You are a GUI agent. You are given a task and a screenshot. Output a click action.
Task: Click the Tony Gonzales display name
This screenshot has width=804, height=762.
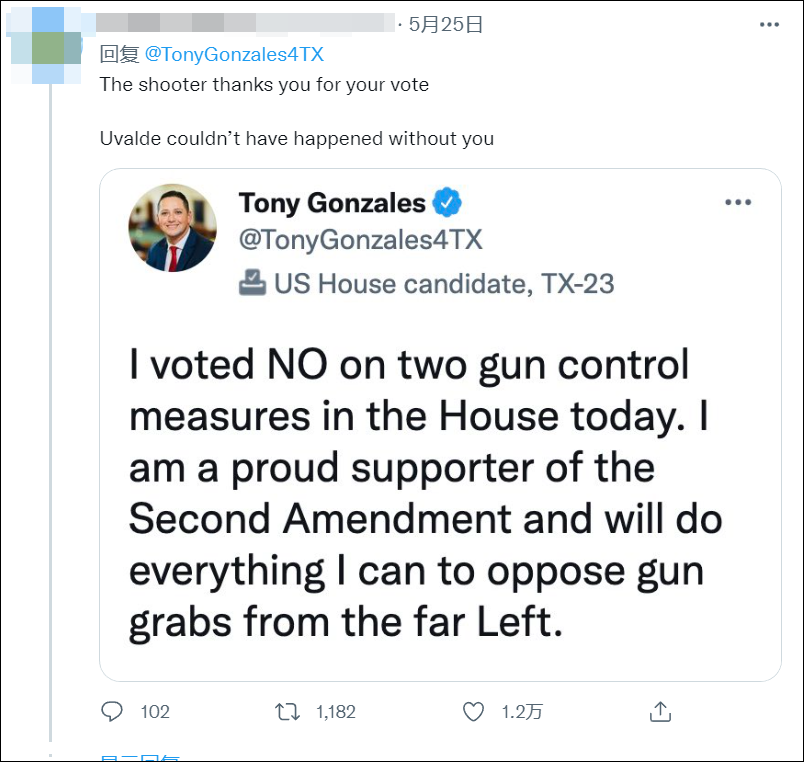tap(332, 203)
